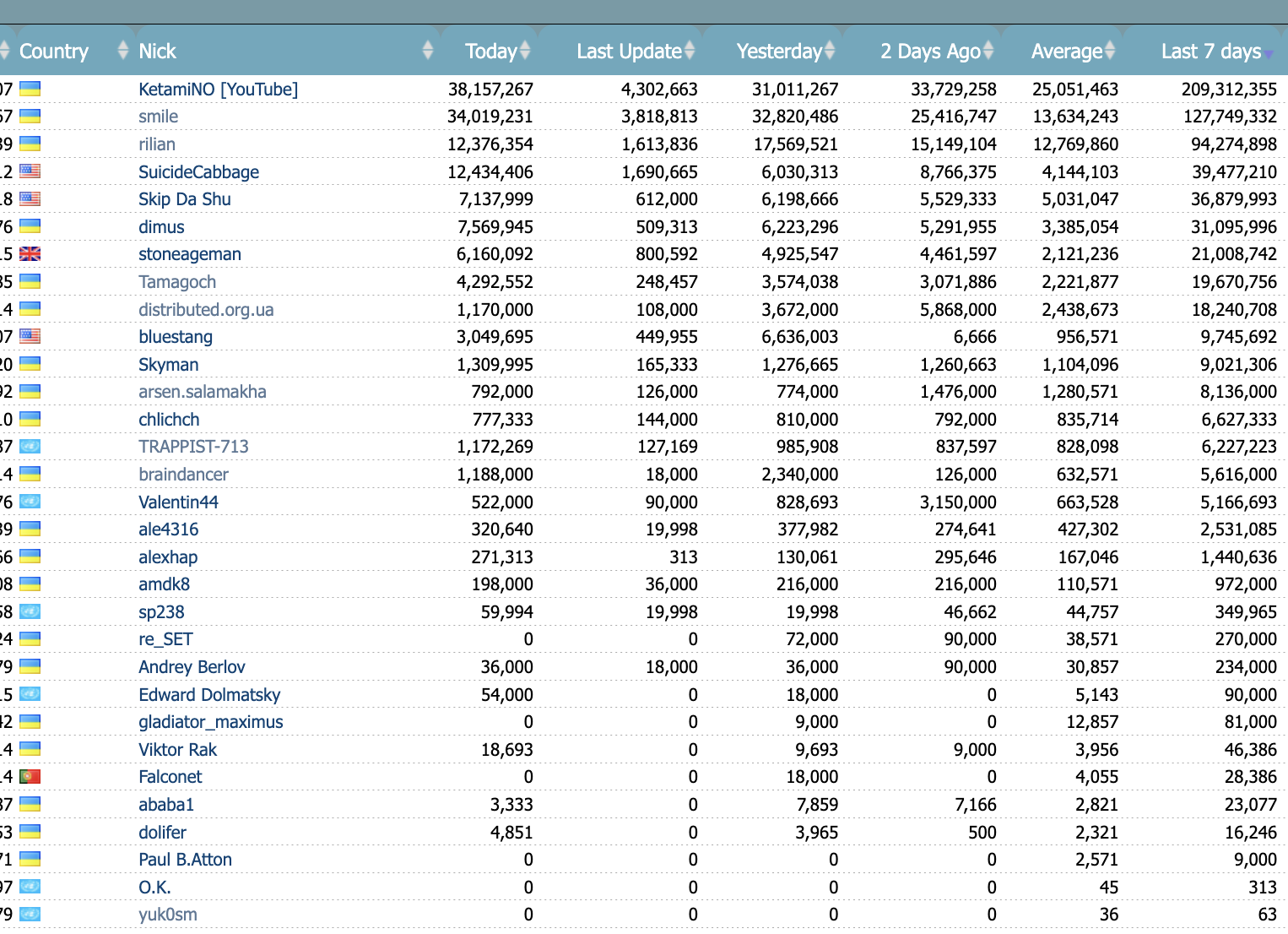Open the Andrey Berlov user link
This screenshot has height=934, width=1288.
[x=192, y=666]
